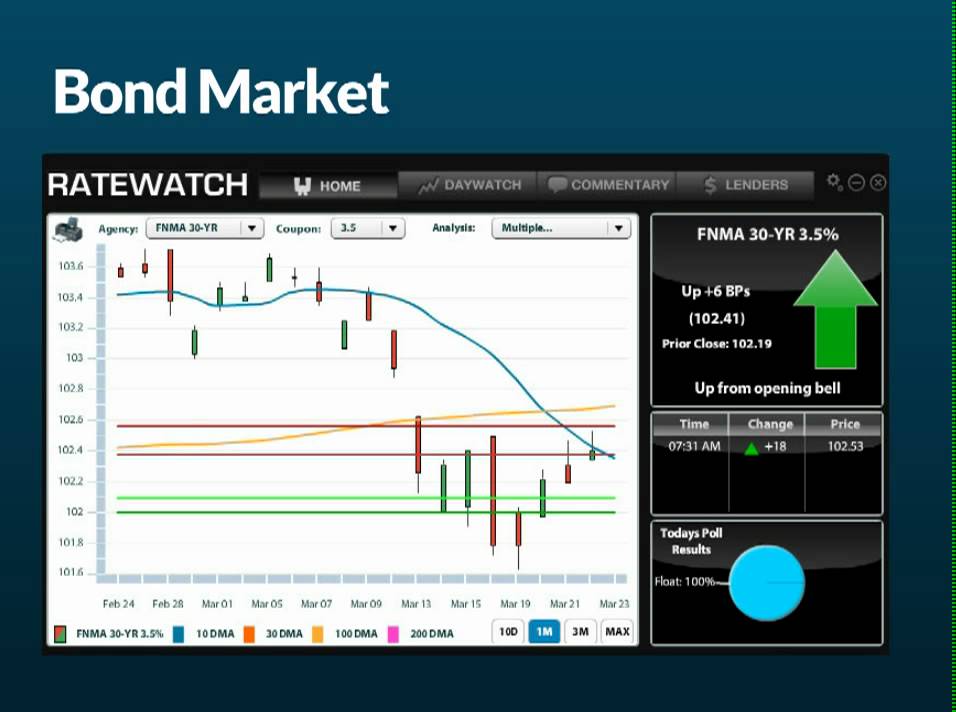The image size is (956, 712).
Task: Click the orange 30 DMA legend swatch
Action: [x=249, y=634]
